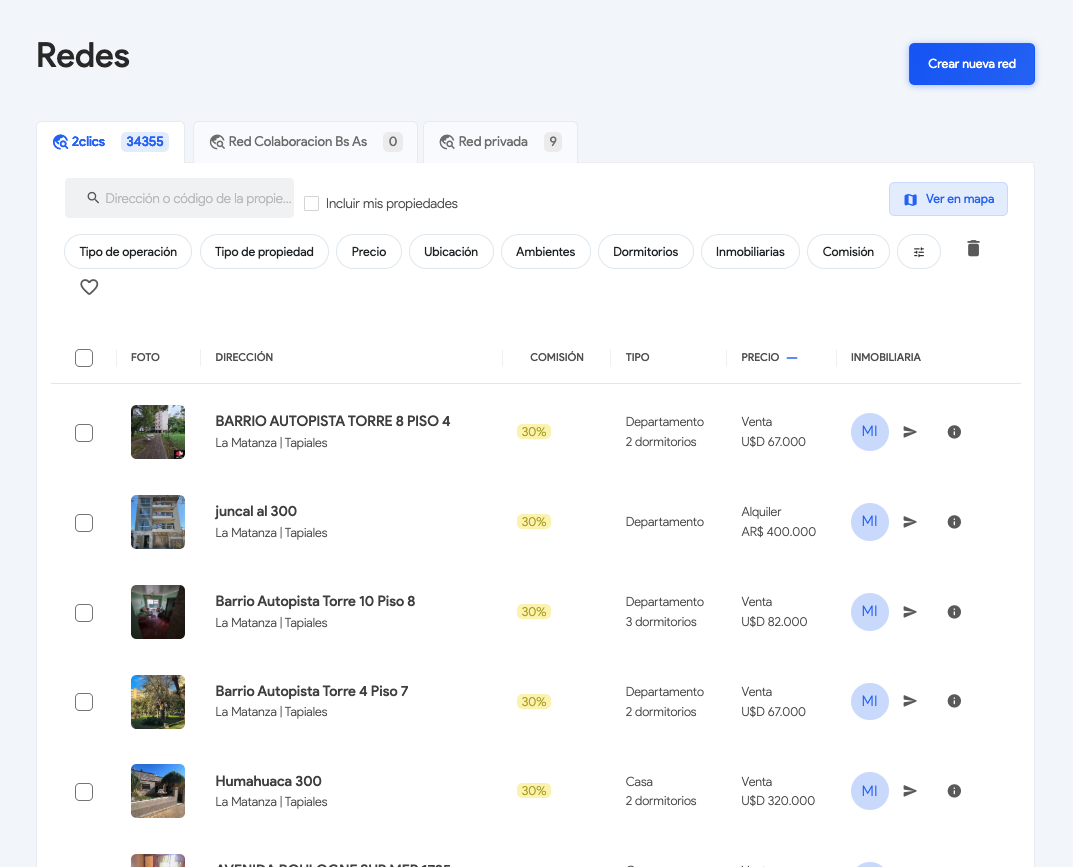Click send arrow for Barrio Autopista Torre 10
The height and width of the screenshot is (867, 1073).
click(x=910, y=612)
